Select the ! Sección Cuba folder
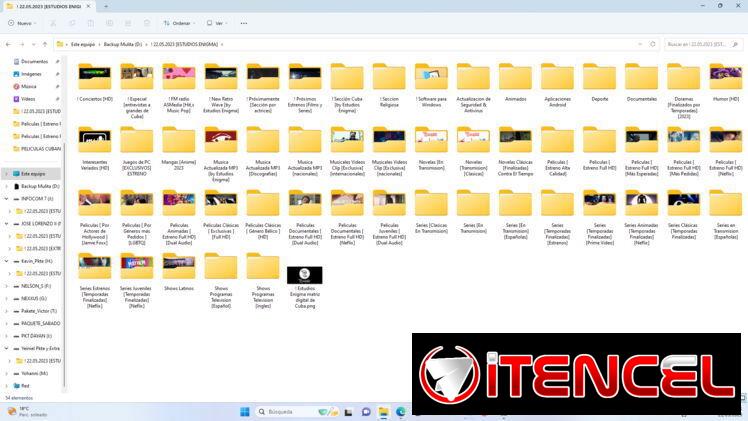The height and width of the screenshot is (421, 748). [x=347, y=88]
